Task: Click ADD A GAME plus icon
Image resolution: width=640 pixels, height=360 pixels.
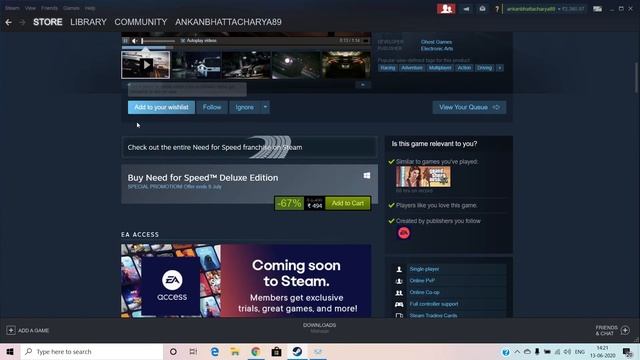Action: 11,330
